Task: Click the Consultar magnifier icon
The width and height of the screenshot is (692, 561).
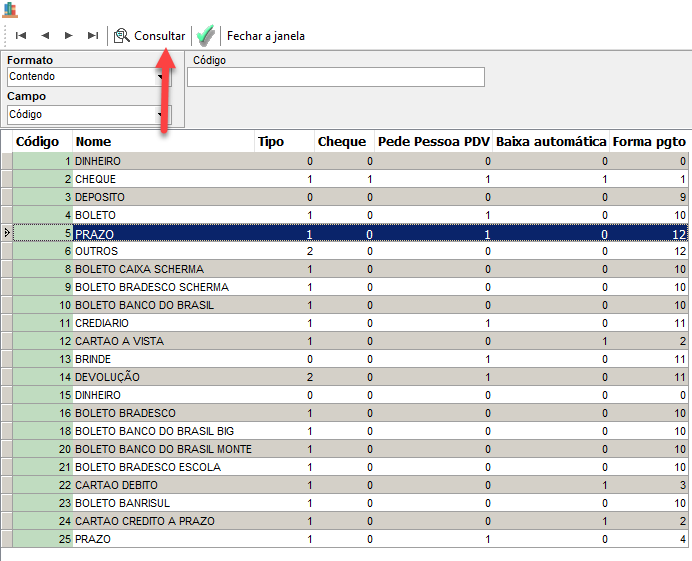Action: coord(122,36)
